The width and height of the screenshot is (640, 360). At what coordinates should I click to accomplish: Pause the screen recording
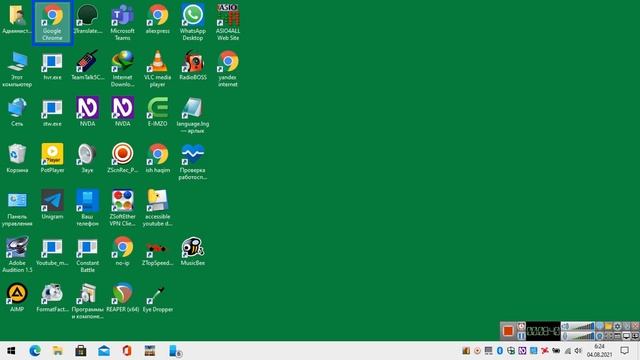522,336
